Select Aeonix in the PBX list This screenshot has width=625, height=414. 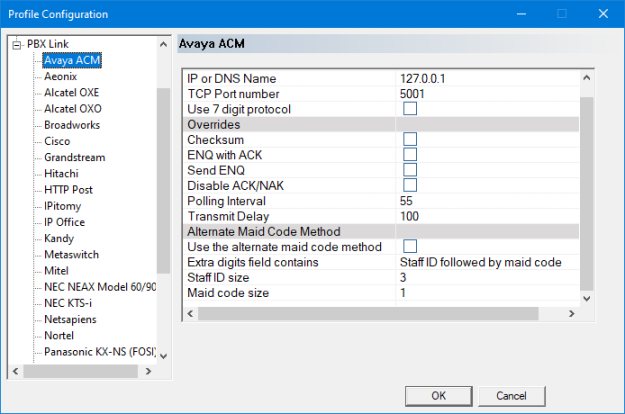coord(61,76)
